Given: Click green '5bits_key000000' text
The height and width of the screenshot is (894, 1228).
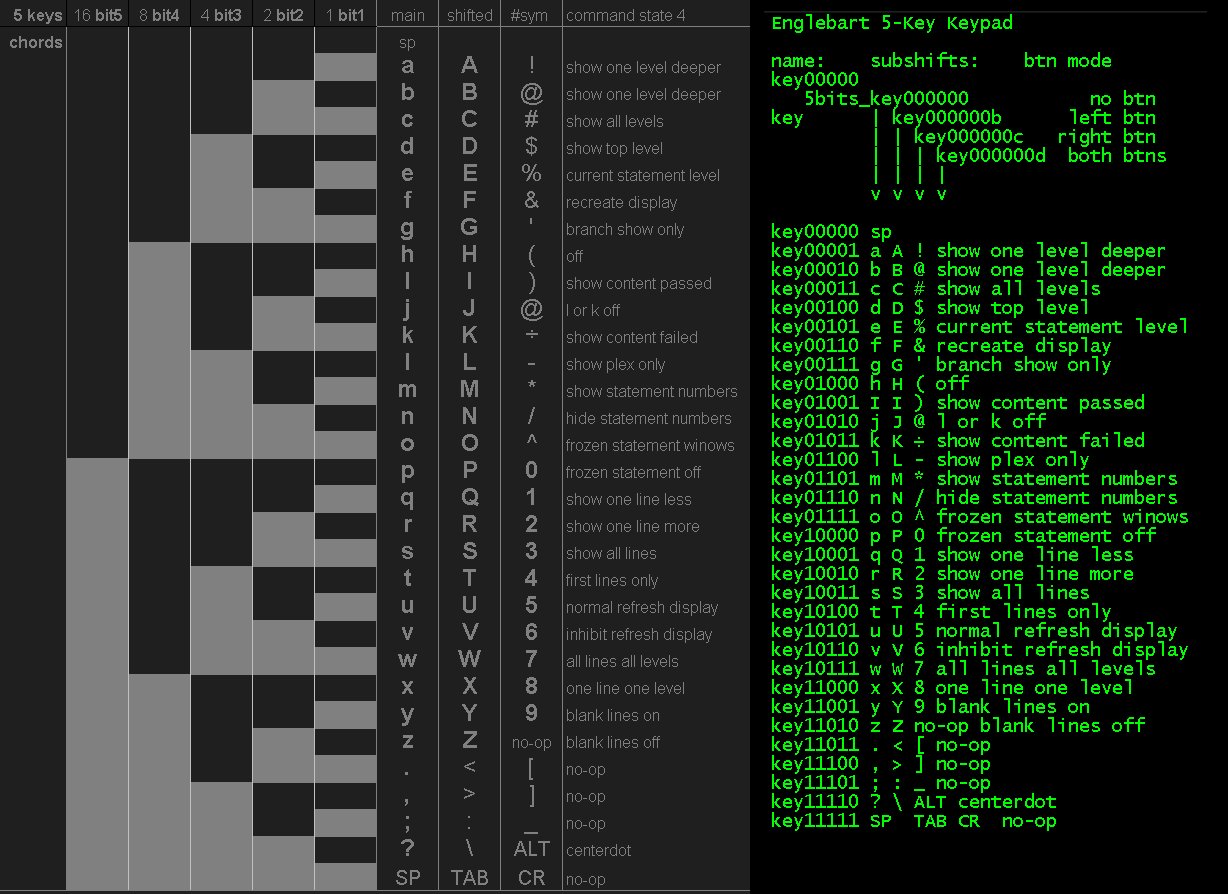Looking at the screenshot, I should pyautogui.click(x=886, y=99).
